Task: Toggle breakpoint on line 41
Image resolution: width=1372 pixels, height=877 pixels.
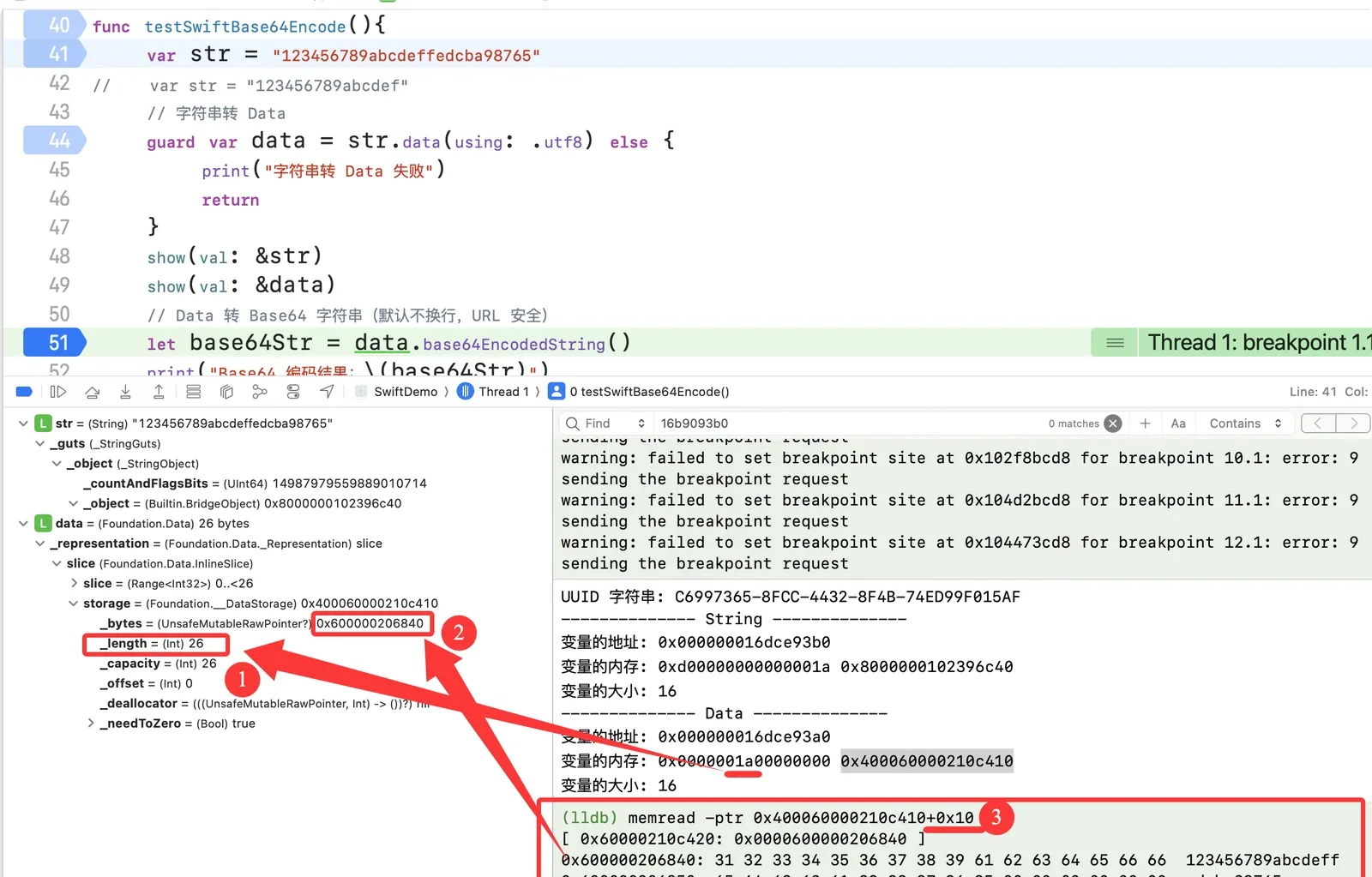Action: point(54,54)
